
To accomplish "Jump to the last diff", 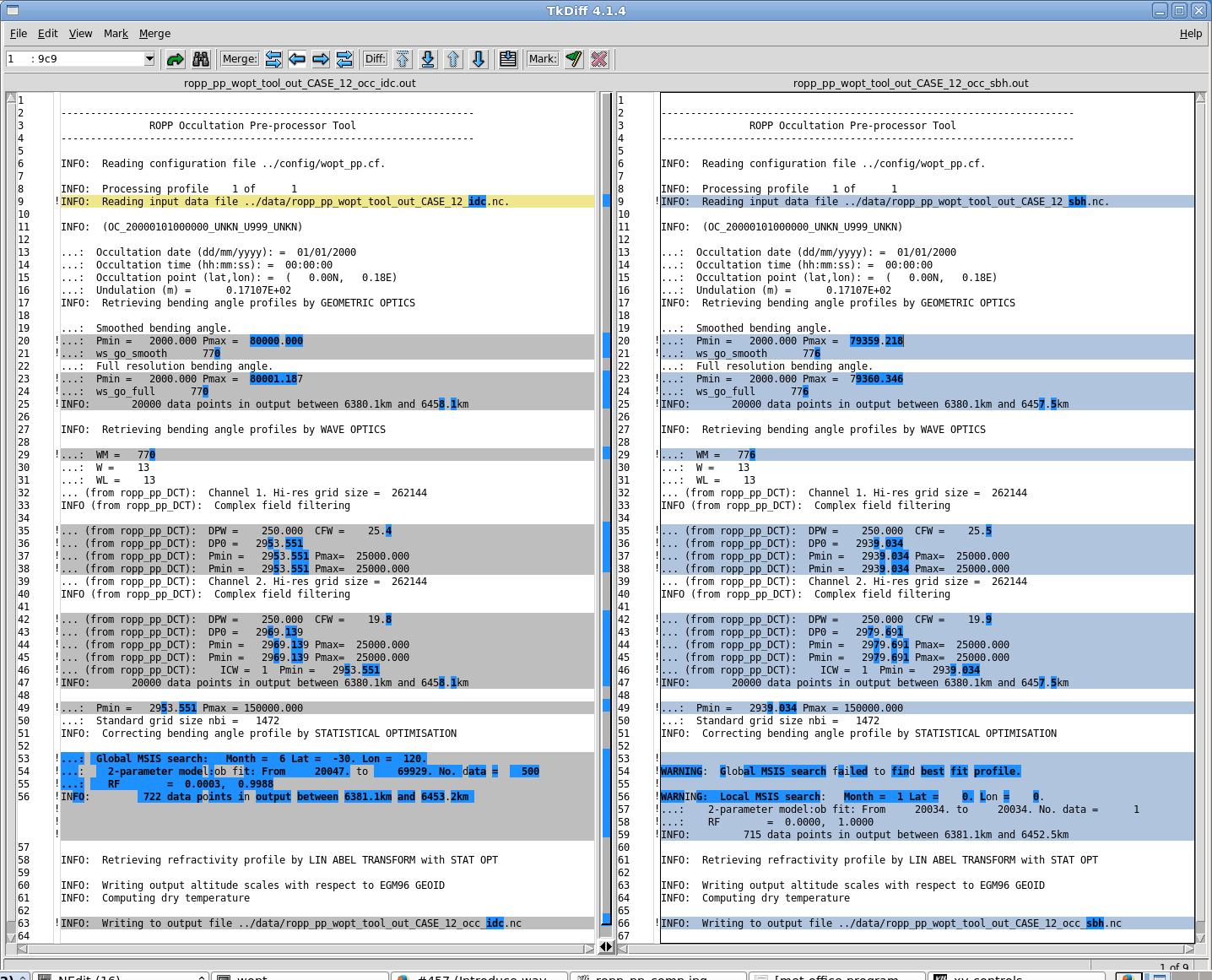I will coord(428,59).
